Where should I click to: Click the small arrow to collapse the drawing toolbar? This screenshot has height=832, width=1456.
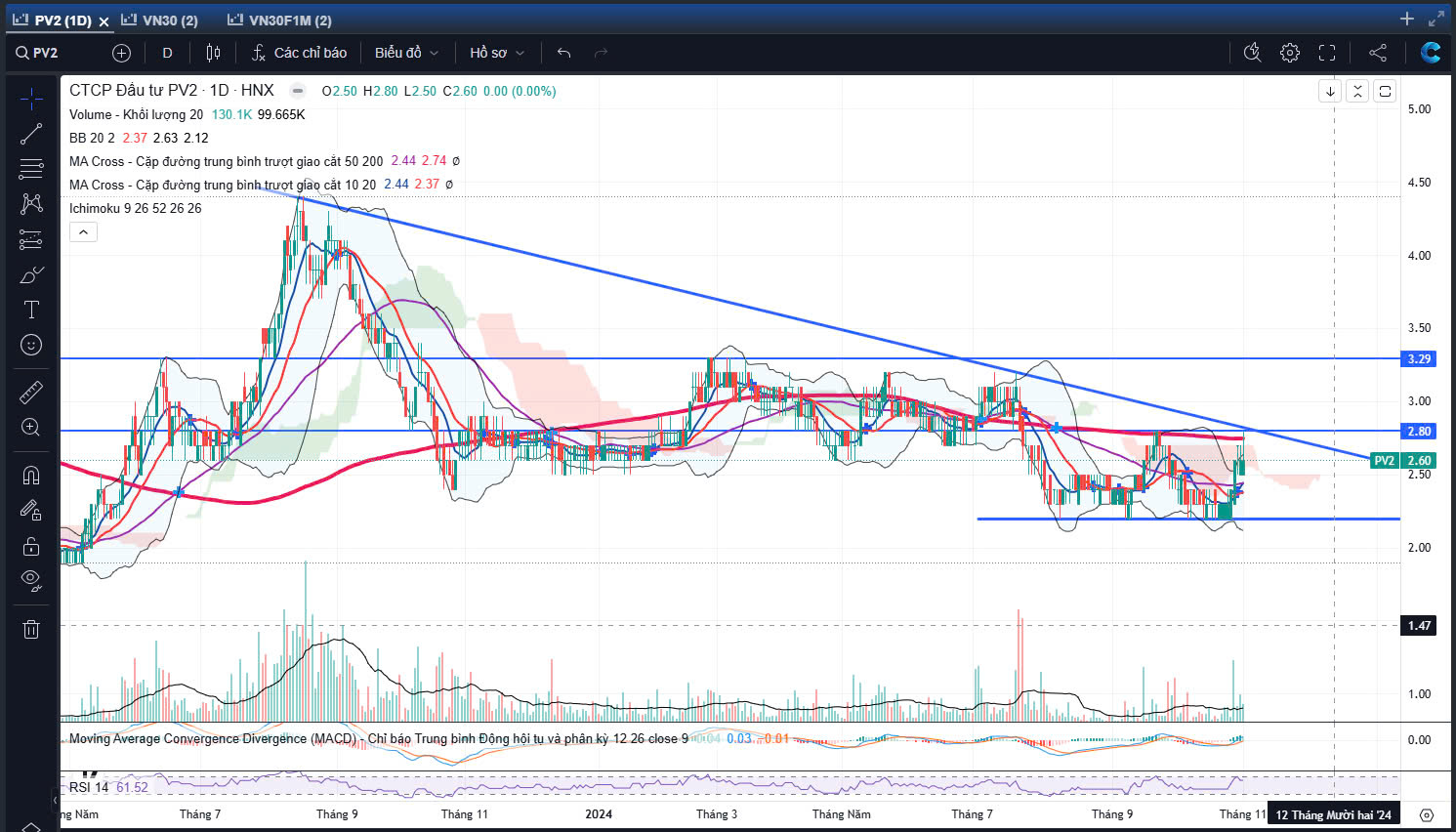coord(55,800)
